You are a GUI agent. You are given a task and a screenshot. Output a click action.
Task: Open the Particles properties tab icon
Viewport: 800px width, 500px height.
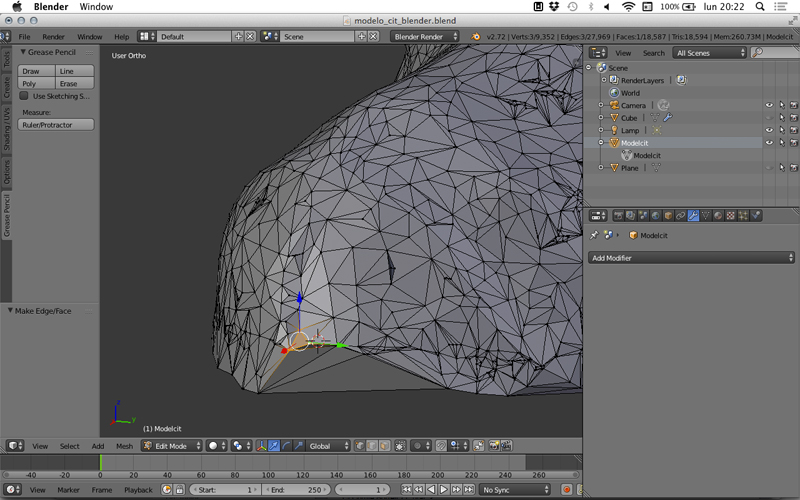pyautogui.click(x=742, y=216)
